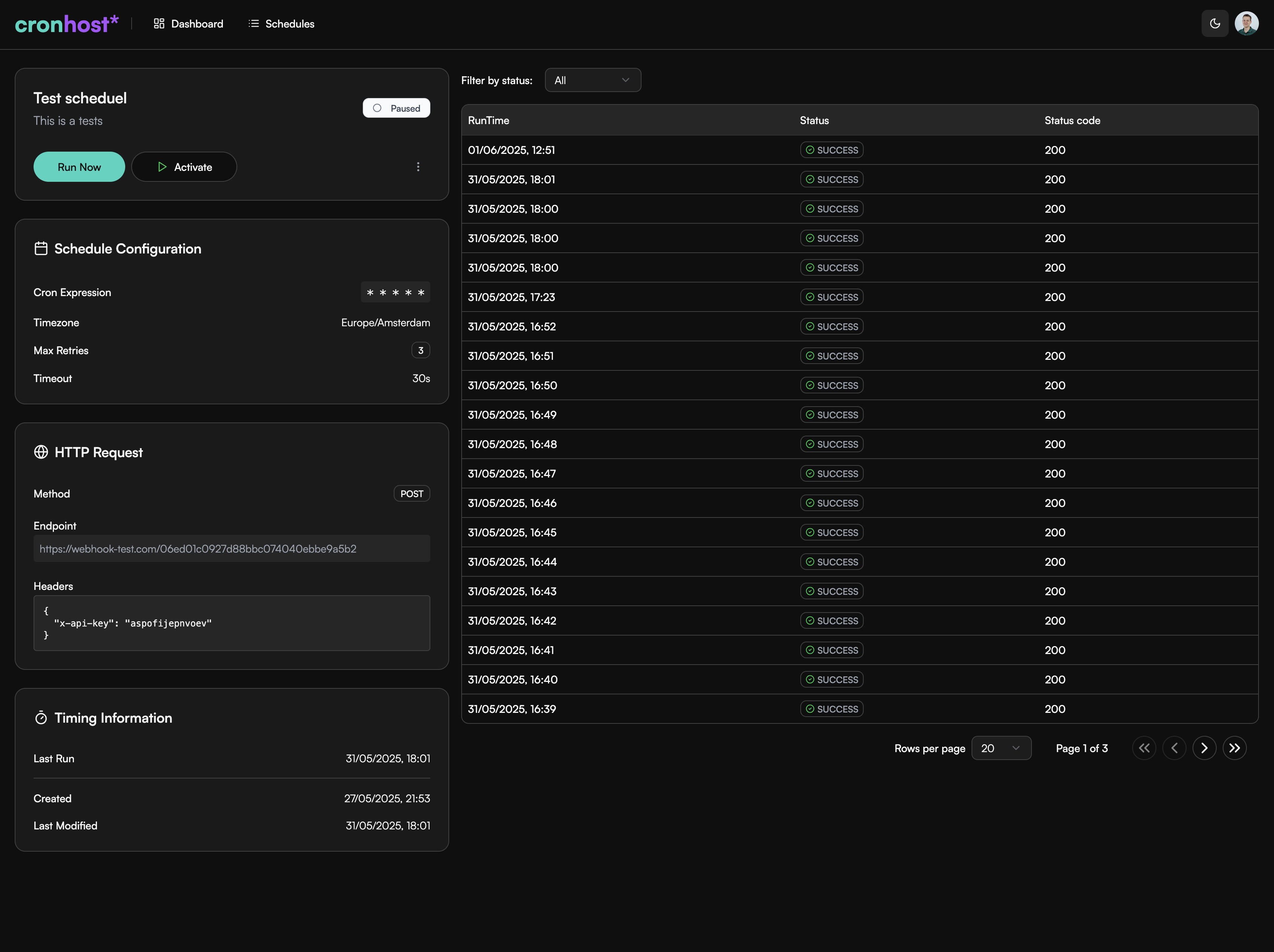Open the Schedules nav item
The width and height of the screenshot is (1274, 952).
[x=281, y=24]
